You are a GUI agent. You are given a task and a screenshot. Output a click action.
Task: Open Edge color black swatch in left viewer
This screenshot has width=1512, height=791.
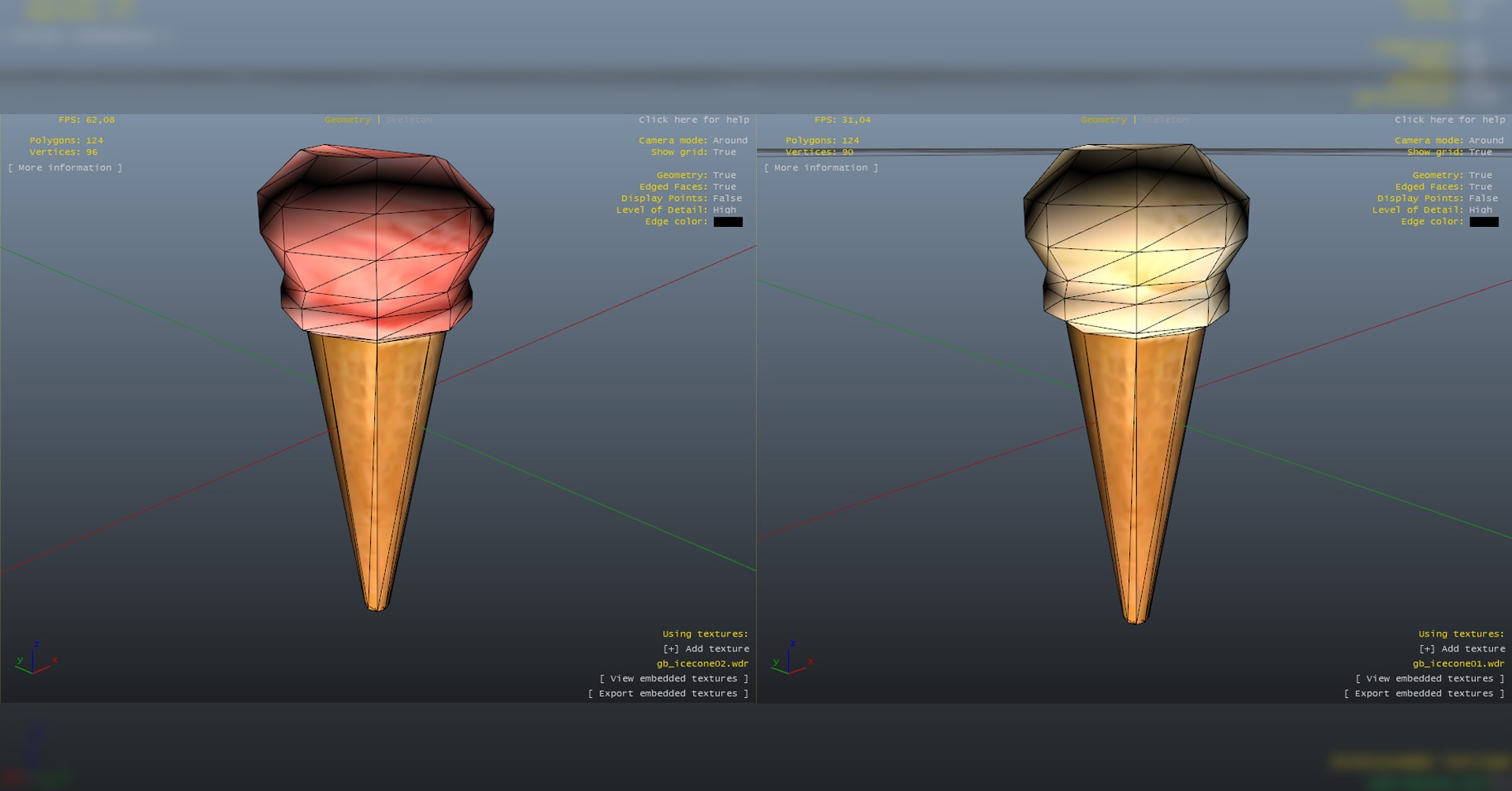pos(728,222)
